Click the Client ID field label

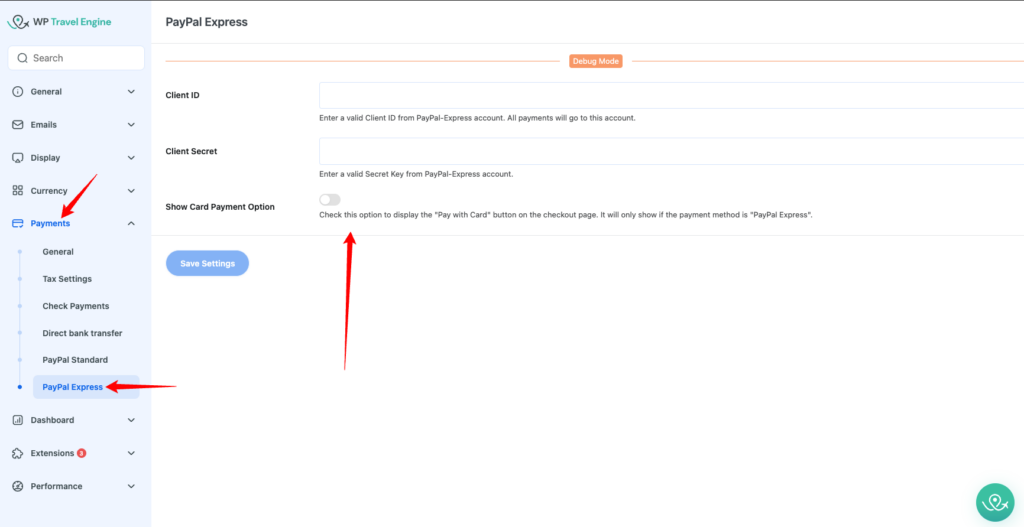(x=183, y=95)
